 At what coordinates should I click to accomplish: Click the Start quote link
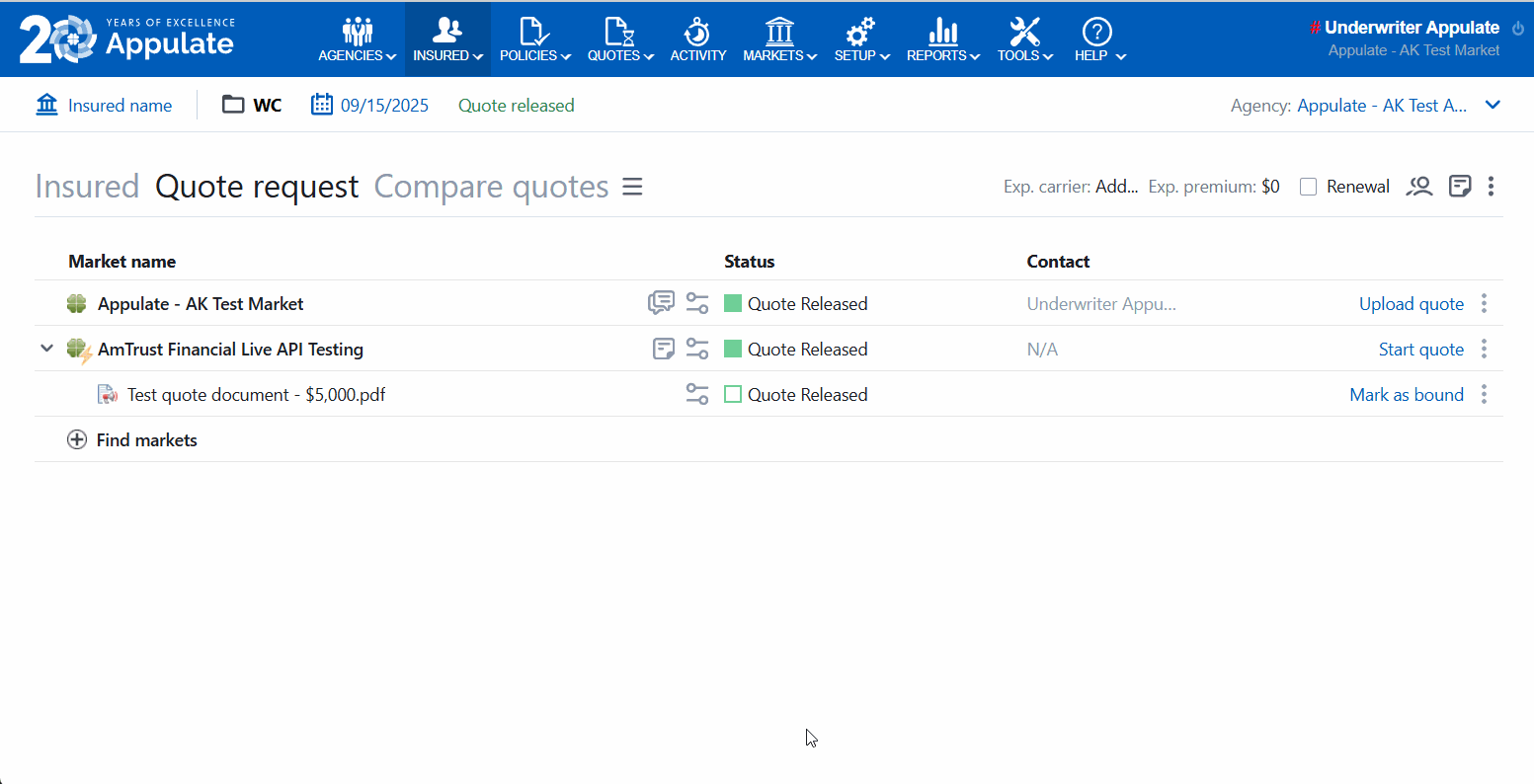click(1421, 350)
